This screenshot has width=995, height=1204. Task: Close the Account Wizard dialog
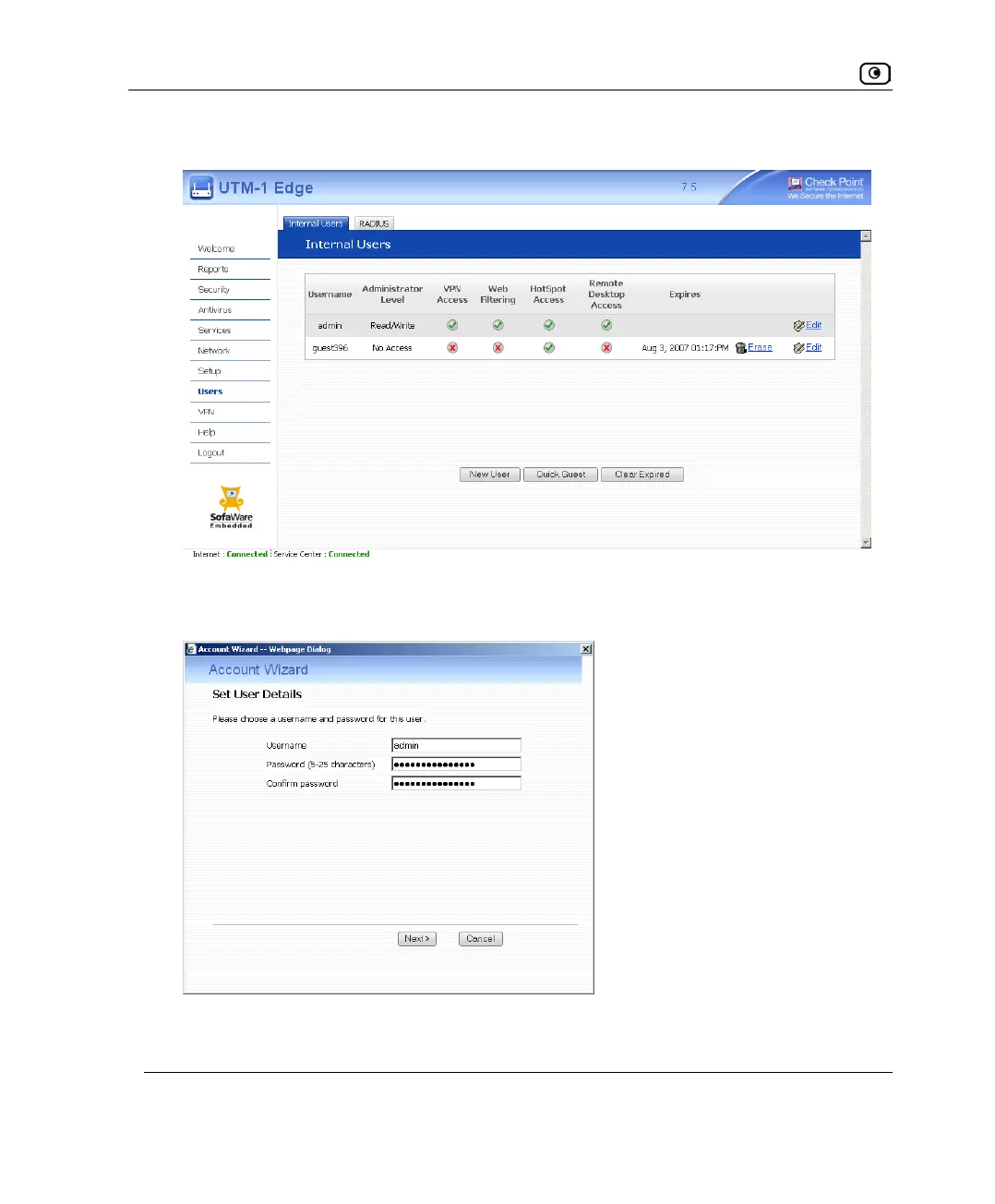pyautogui.click(x=586, y=649)
